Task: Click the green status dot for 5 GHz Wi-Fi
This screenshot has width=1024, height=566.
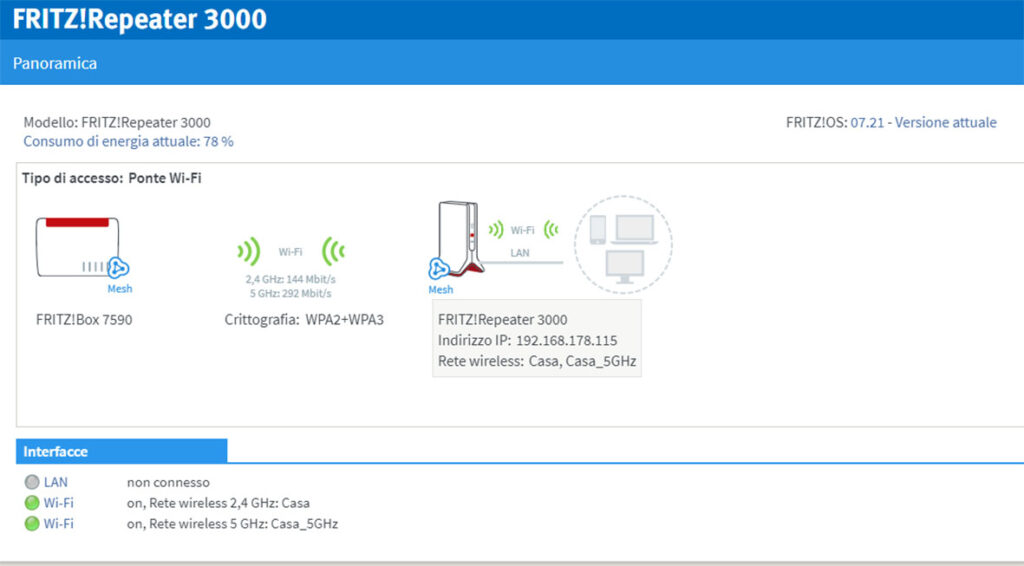Action: [x=32, y=524]
